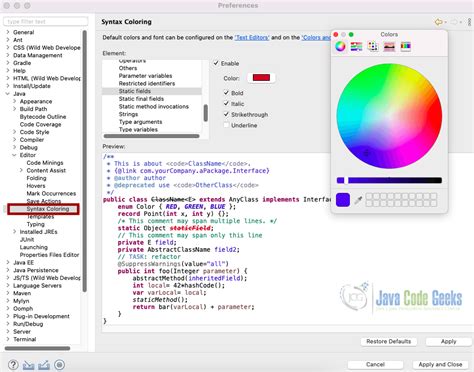474x372 pixels.
Task: Click the preferences tree vertical scrollbar
Action: point(85,161)
